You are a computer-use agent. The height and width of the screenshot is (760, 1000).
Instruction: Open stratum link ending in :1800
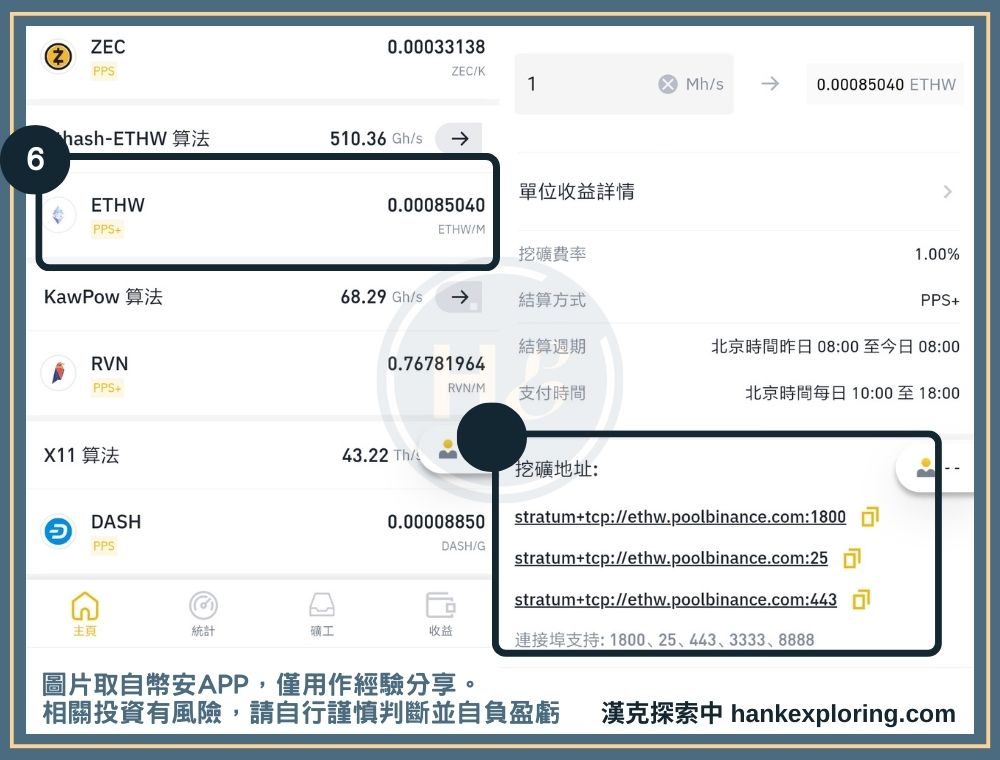pyautogui.click(x=680, y=517)
